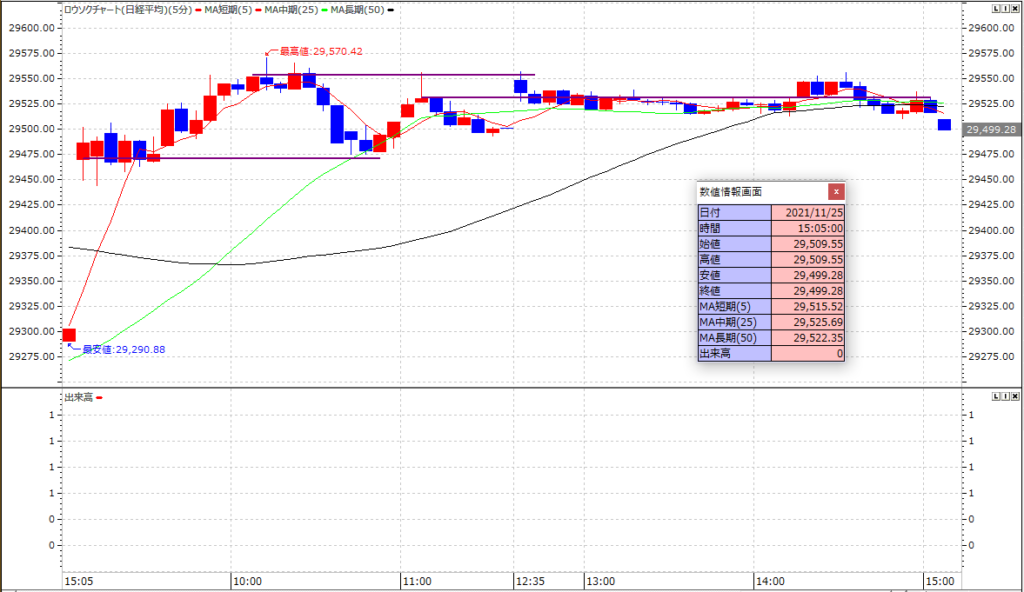This screenshot has height=592, width=1024.
Task: Select the MA長期(50) value 29,522.35
Action: tap(808, 338)
